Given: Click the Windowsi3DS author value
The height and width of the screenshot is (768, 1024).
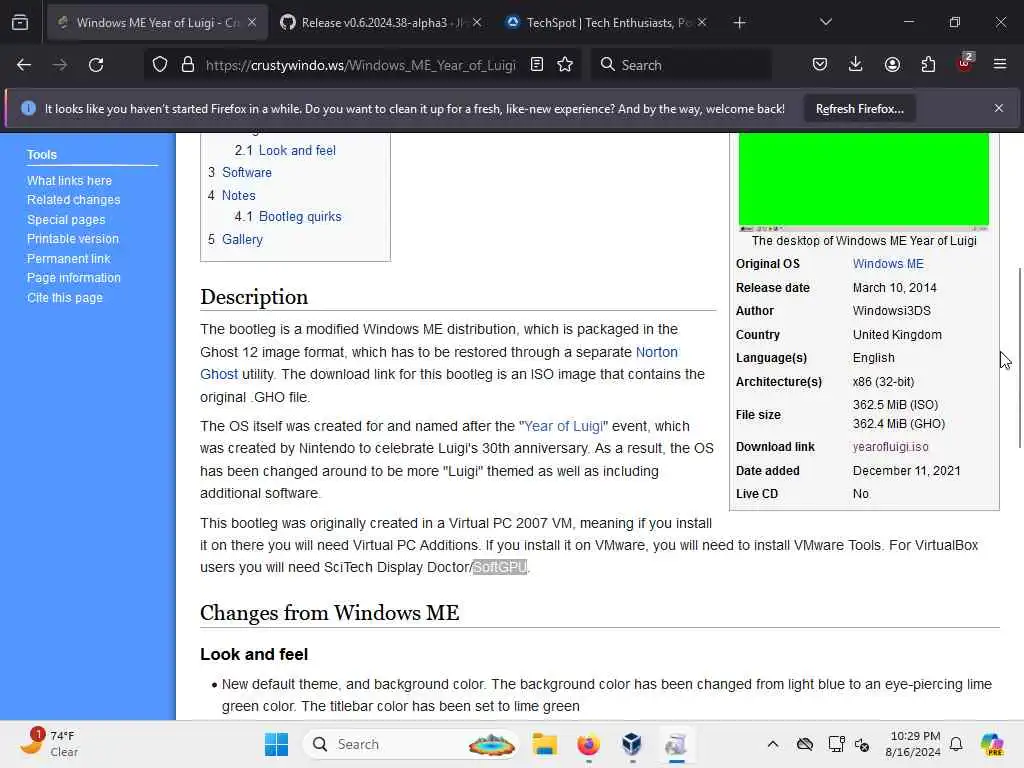Looking at the screenshot, I should point(891,311).
